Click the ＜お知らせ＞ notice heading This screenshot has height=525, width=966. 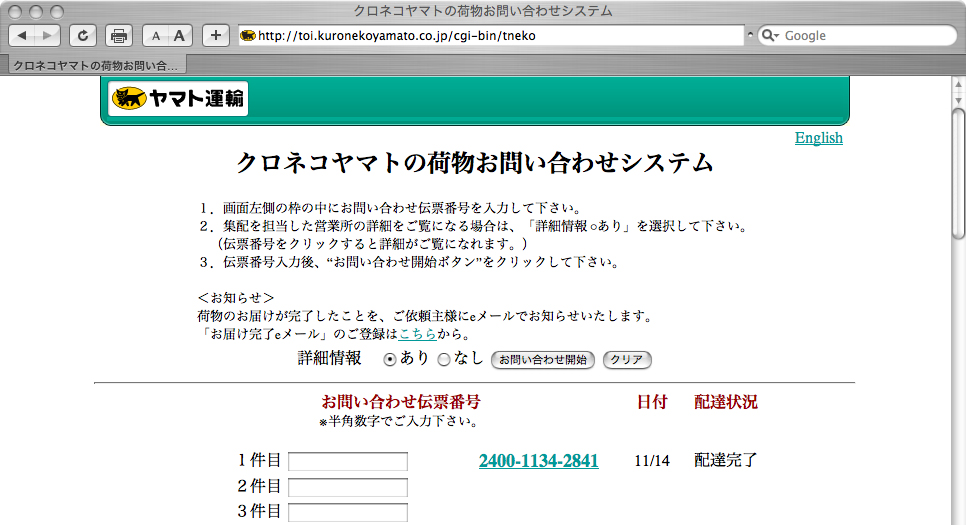tap(236, 298)
